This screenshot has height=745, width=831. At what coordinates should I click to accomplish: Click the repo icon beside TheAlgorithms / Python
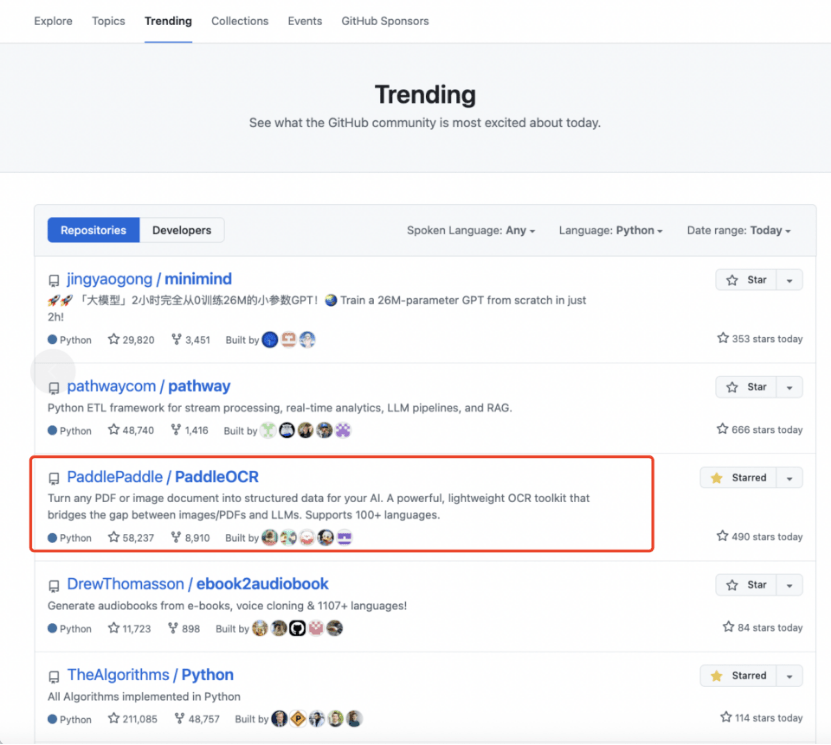[x=54, y=677]
